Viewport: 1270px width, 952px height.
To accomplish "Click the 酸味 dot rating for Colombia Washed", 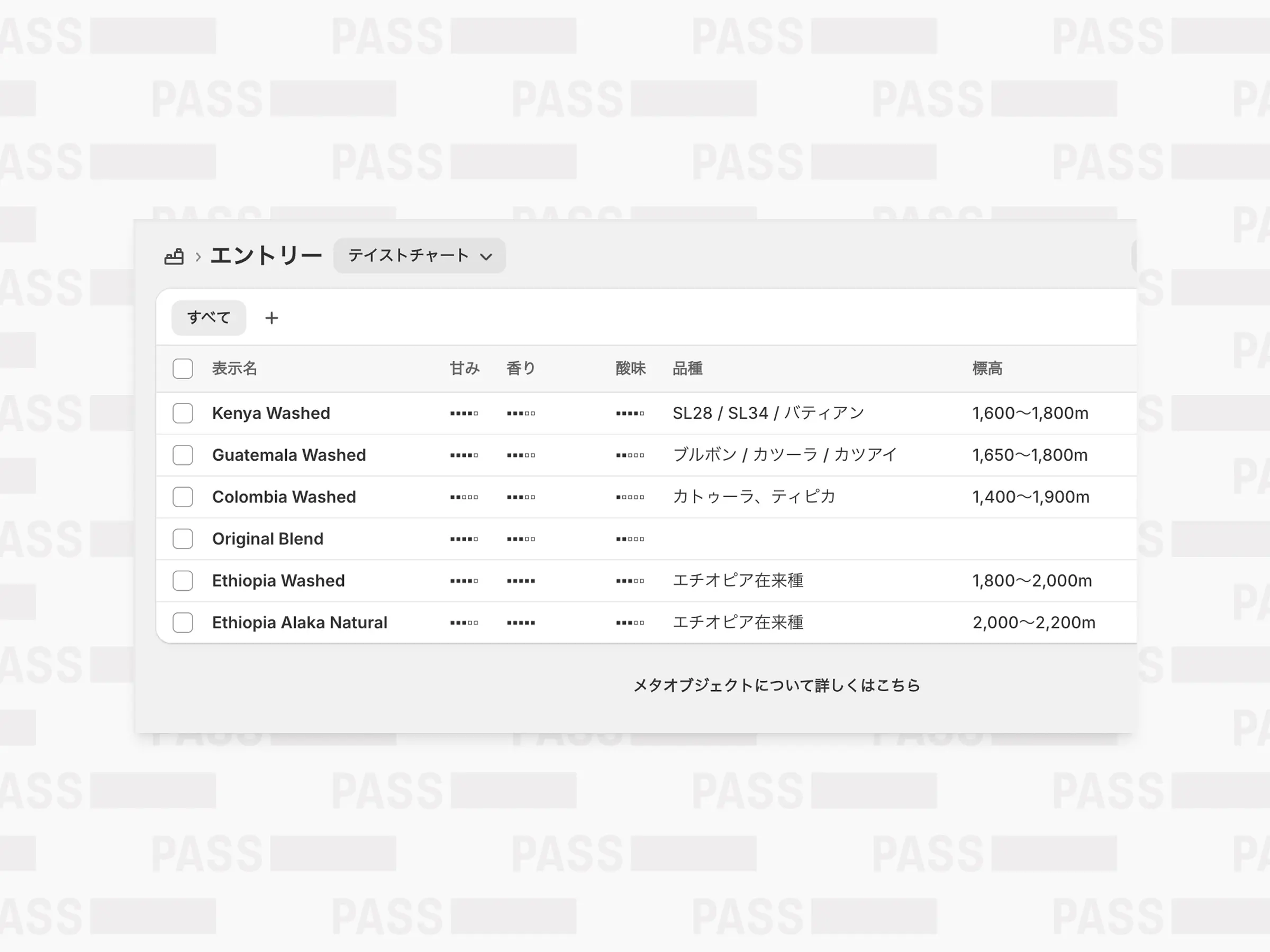I will pyautogui.click(x=630, y=497).
